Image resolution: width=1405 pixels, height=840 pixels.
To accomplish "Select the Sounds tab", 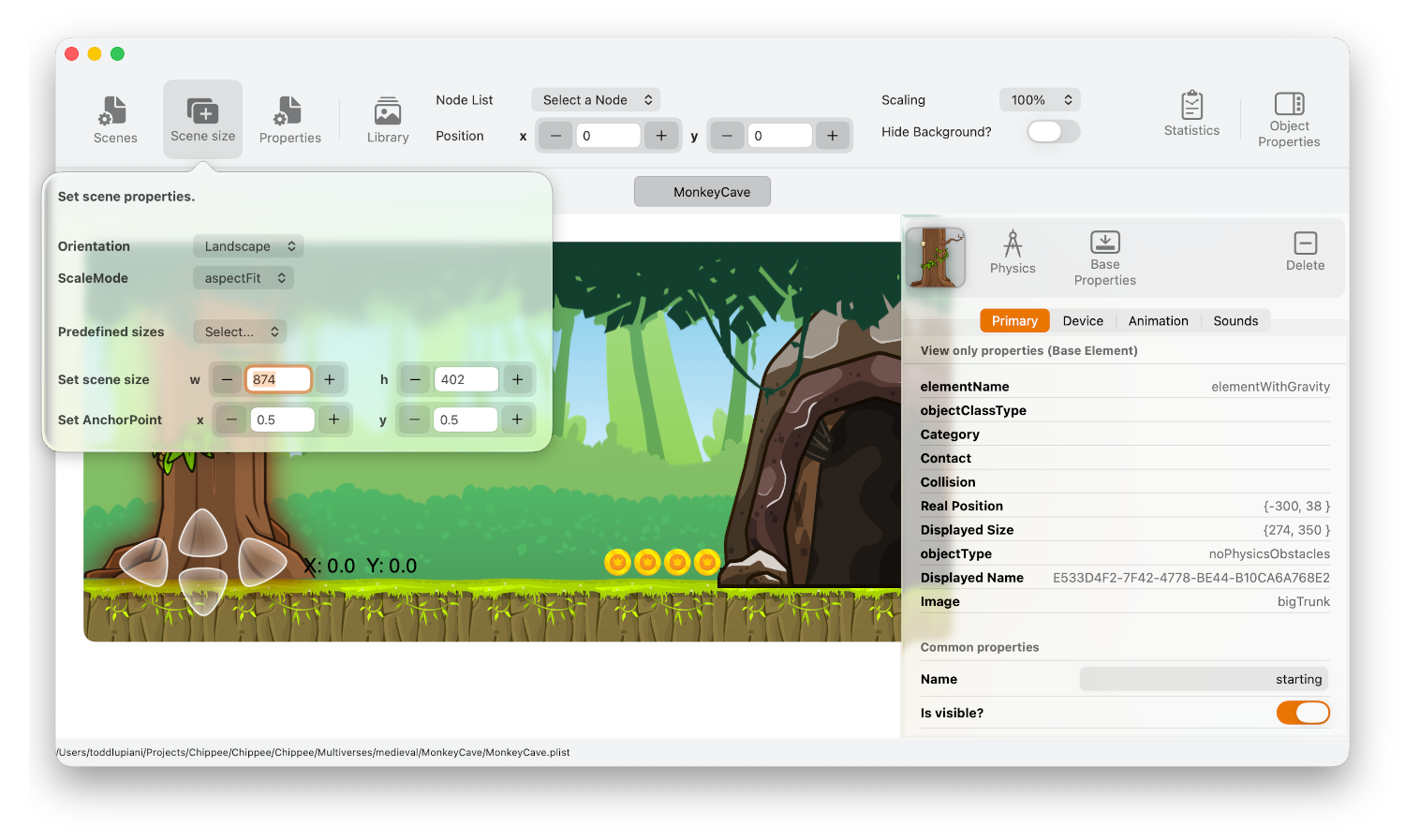I will point(1235,321).
